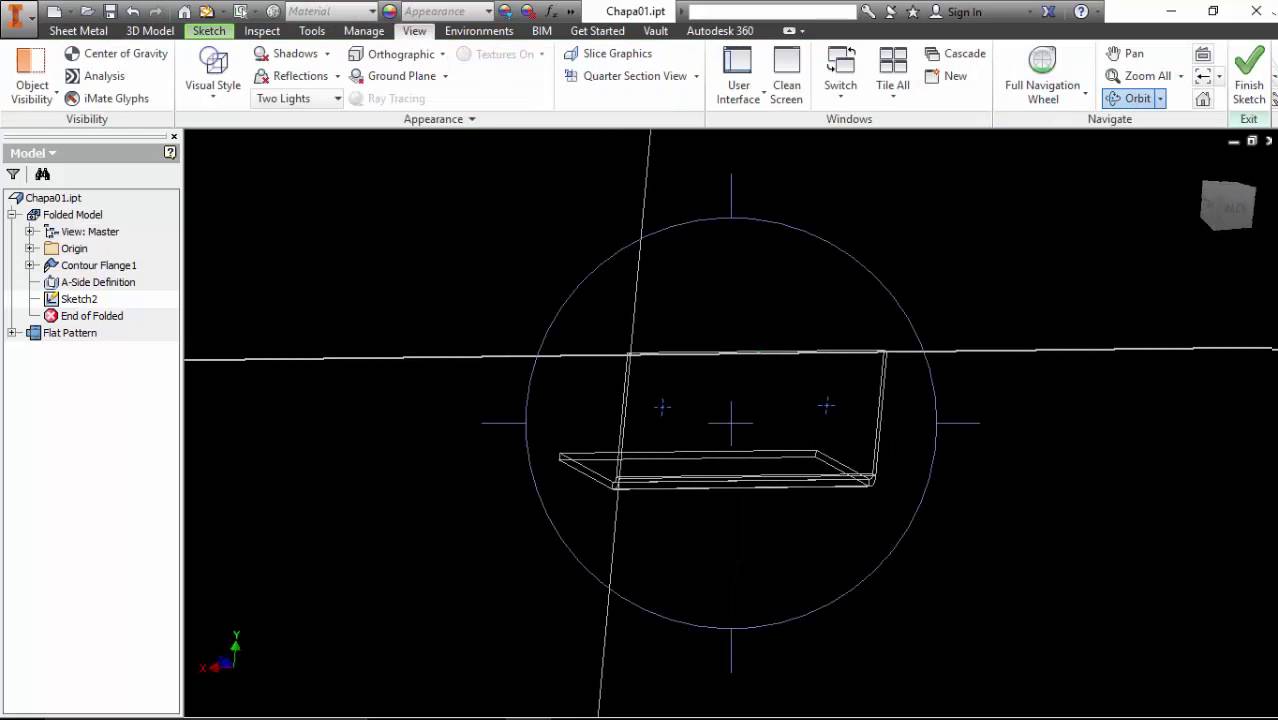The height and width of the screenshot is (720, 1278).
Task: Expand the Flat Pattern tree node
Action: point(12,332)
